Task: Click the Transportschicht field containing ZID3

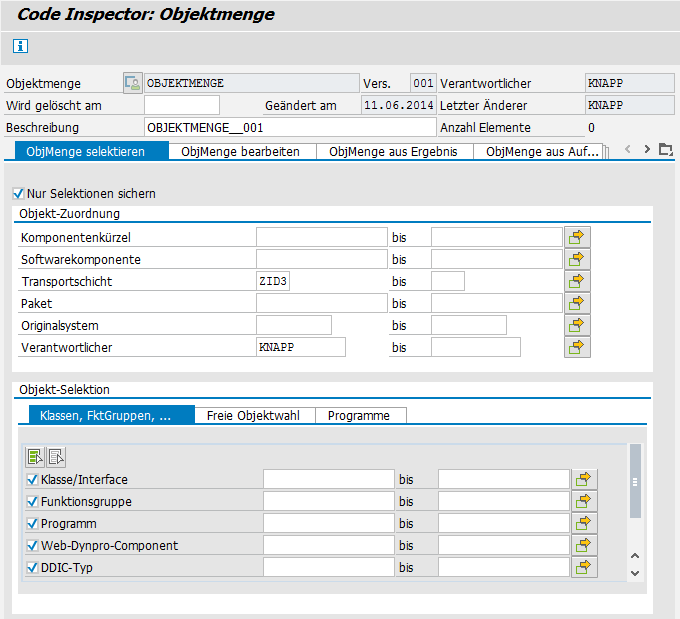Action: 273,282
